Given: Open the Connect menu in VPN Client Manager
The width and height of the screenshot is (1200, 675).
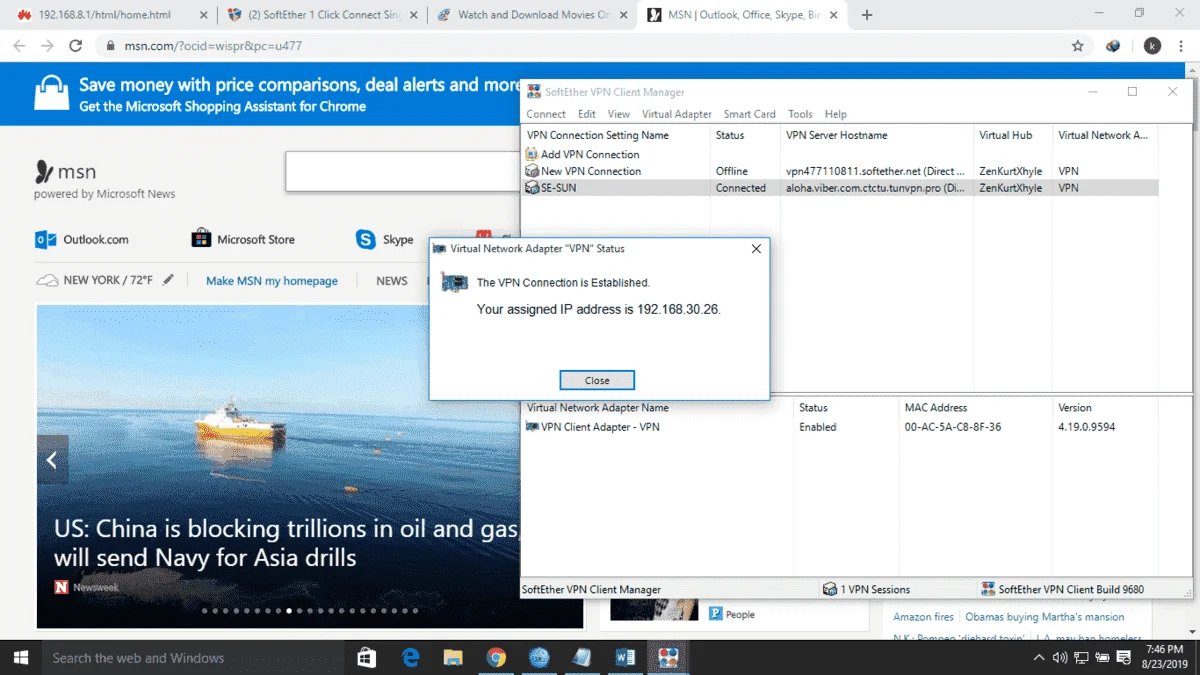Looking at the screenshot, I should coord(546,114).
